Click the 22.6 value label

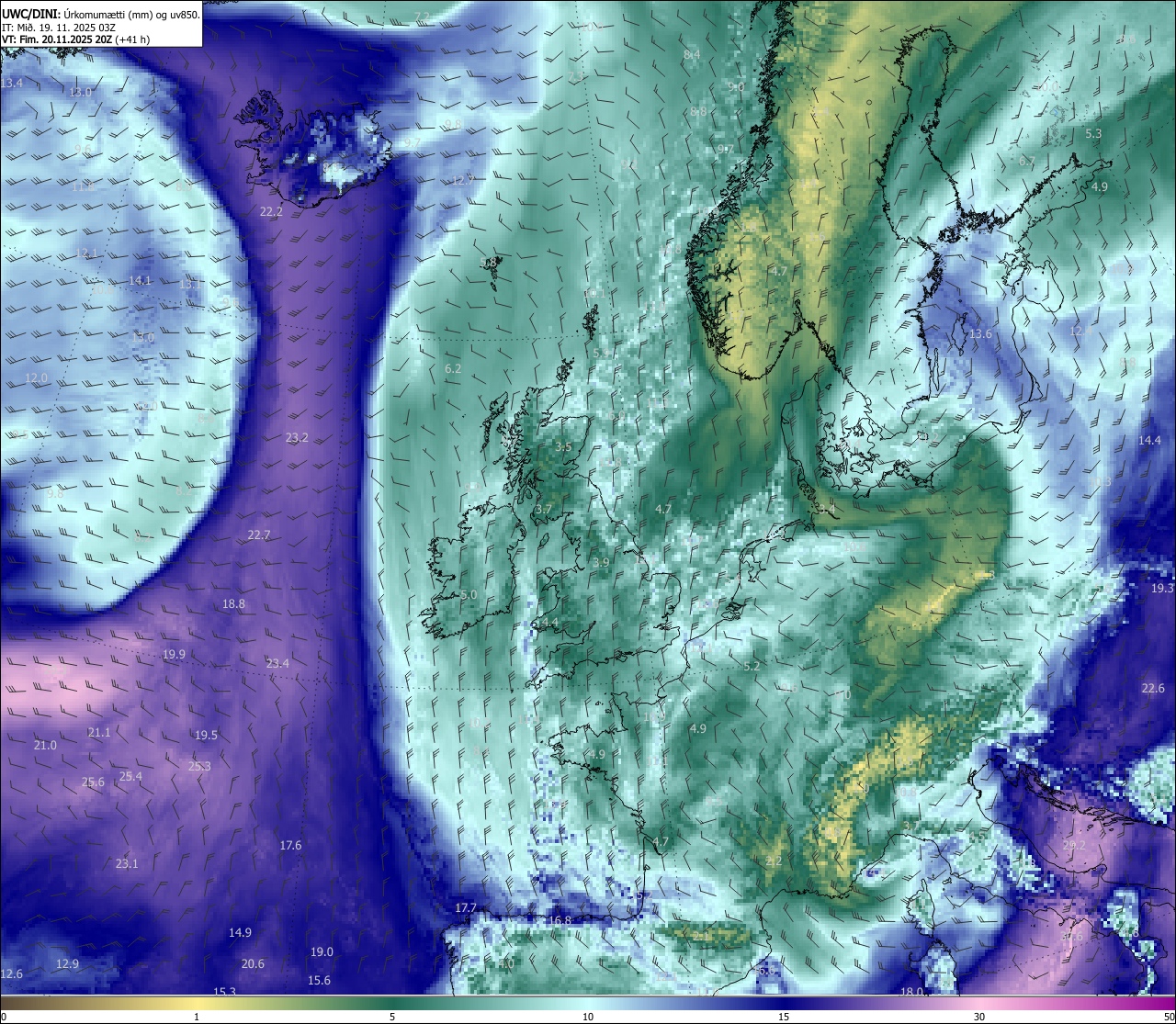click(1153, 689)
